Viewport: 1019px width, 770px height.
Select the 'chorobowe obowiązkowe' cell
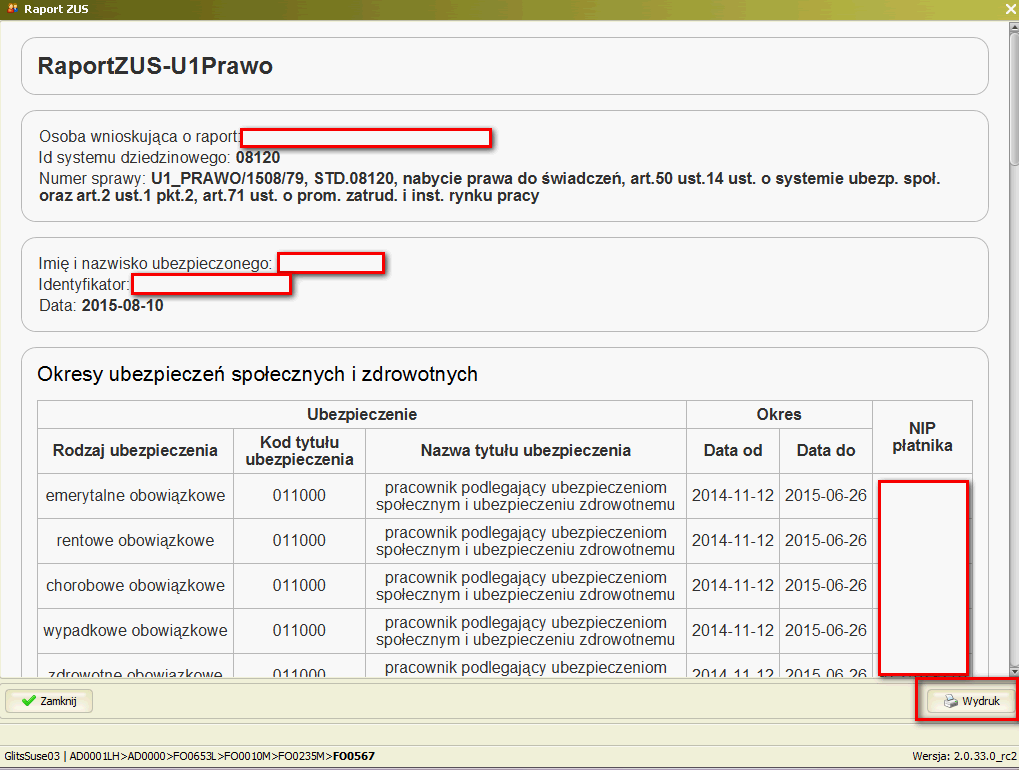[x=135, y=585]
